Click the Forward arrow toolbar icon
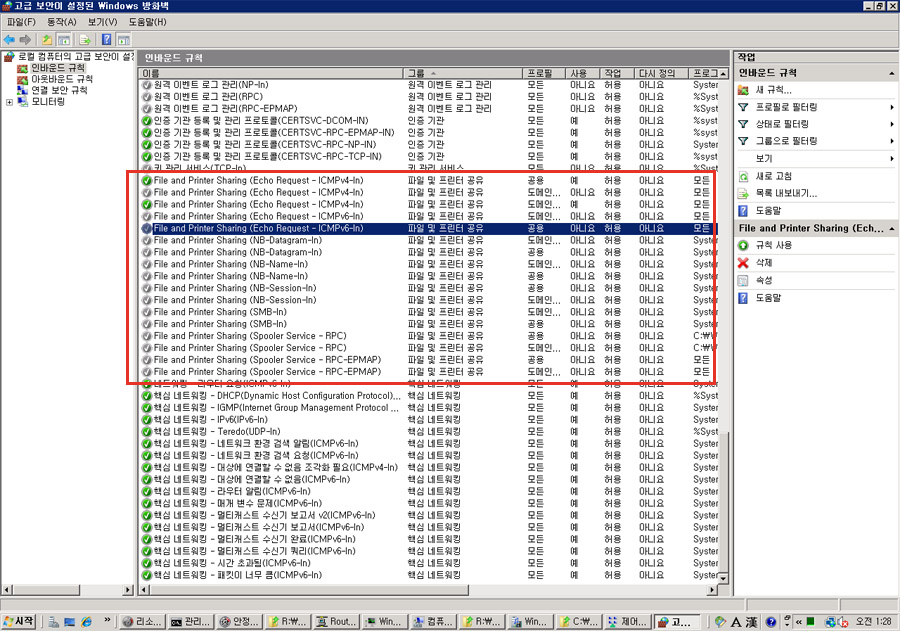 tap(25, 40)
